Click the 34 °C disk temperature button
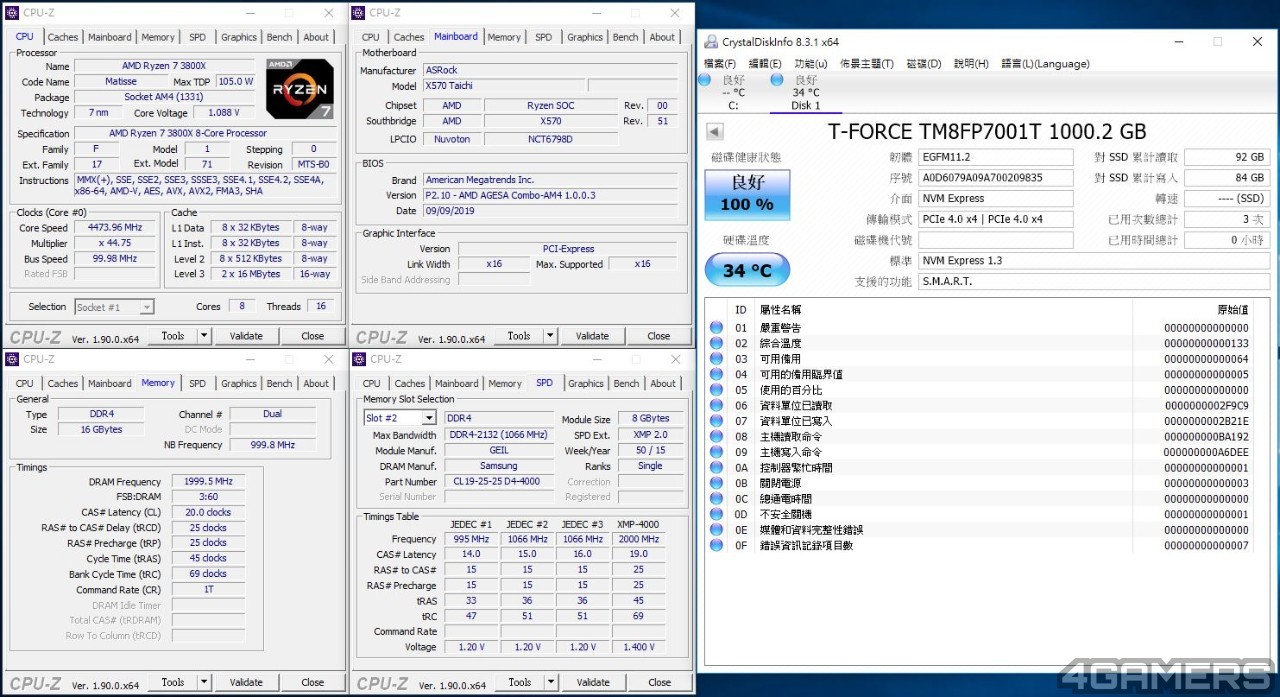This screenshot has width=1280, height=697. 747,270
